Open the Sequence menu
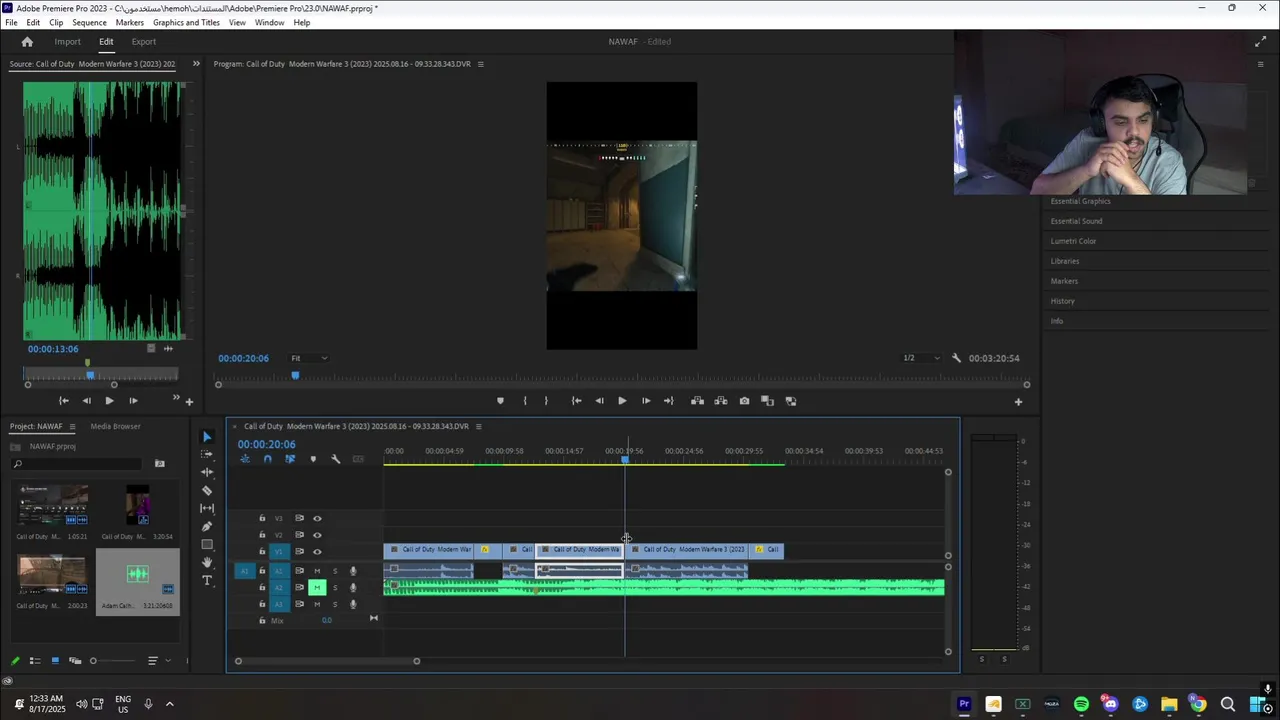Screen dimensions: 1280x720 [x=89, y=22]
